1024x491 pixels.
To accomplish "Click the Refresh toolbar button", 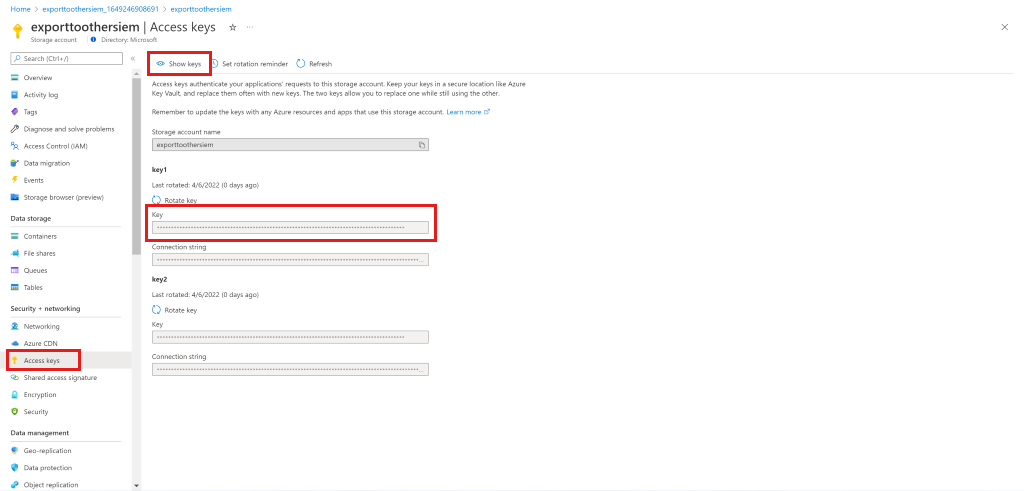I will coord(314,64).
